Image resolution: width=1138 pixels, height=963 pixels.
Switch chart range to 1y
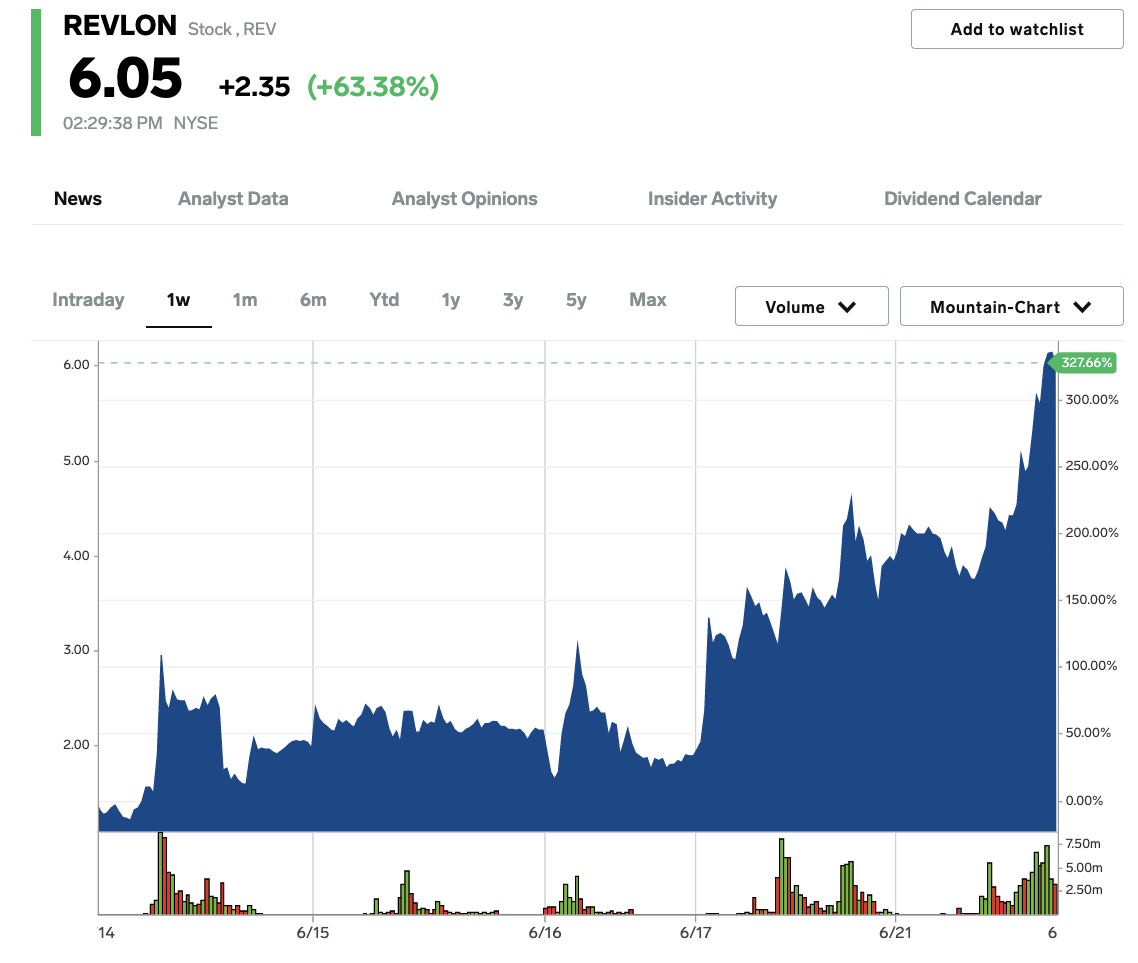pyautogui.click(x=451, y=300)
